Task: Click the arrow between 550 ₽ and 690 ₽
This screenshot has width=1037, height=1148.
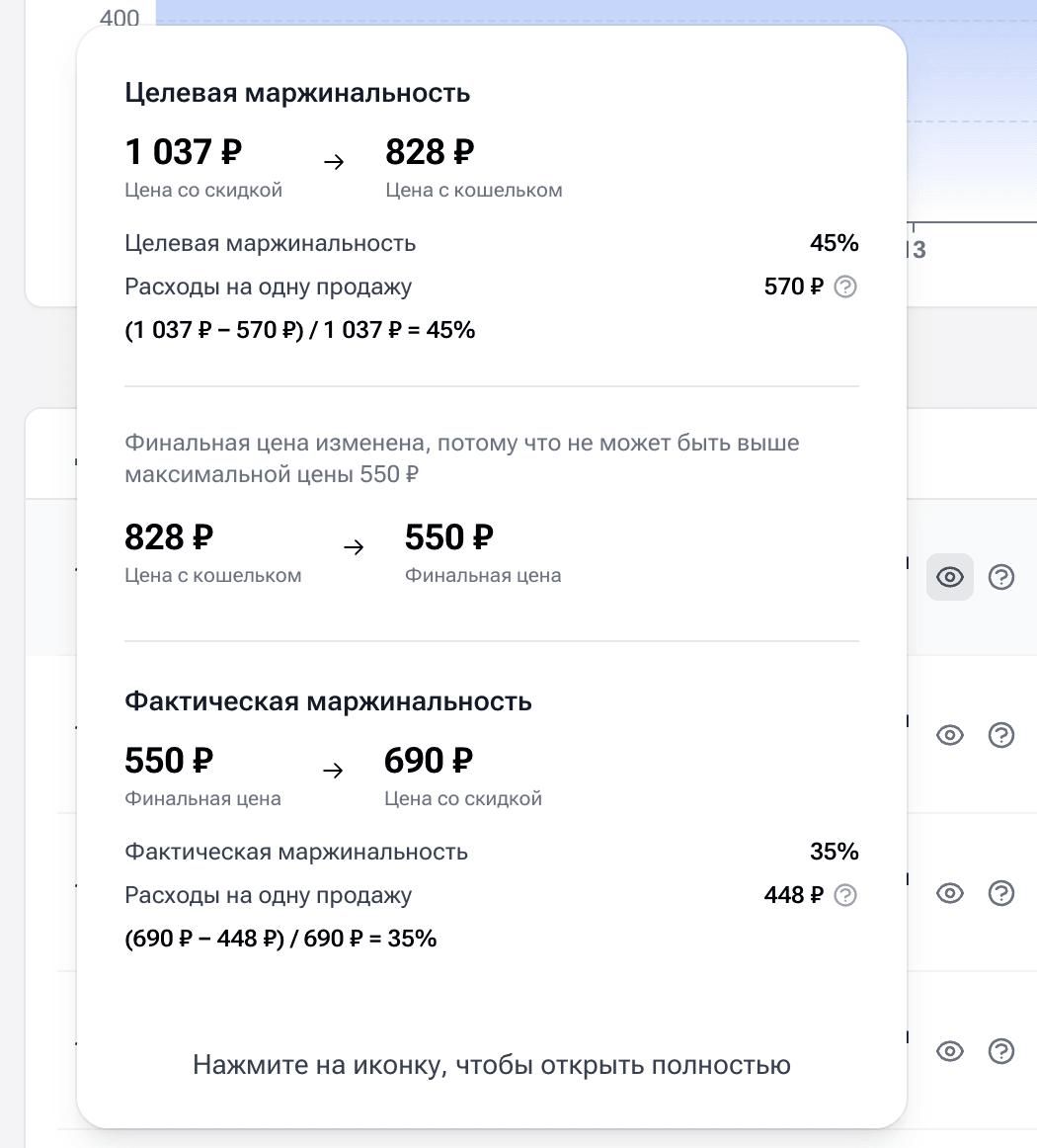Action: pyautogui.click(x=334, y=771)
